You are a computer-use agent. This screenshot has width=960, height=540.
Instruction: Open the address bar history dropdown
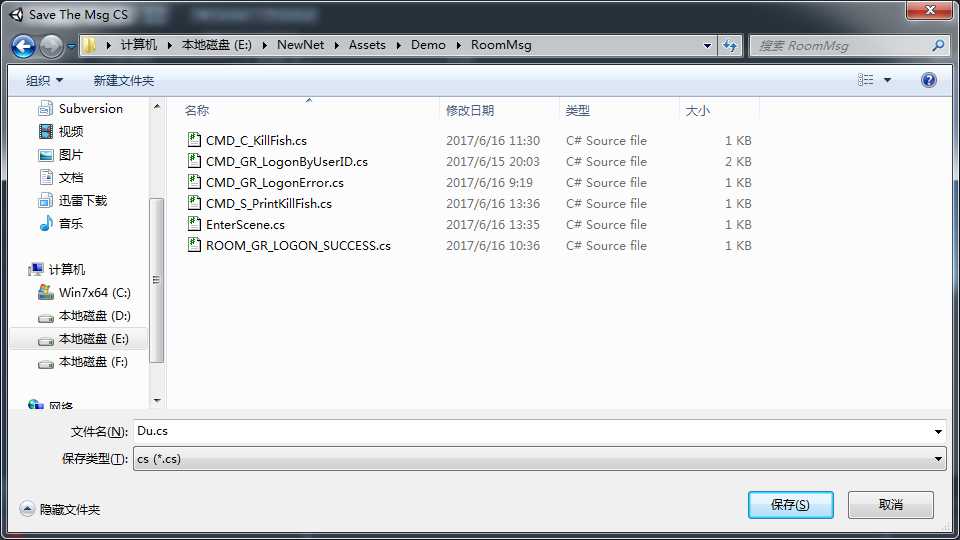pos(707,46)
